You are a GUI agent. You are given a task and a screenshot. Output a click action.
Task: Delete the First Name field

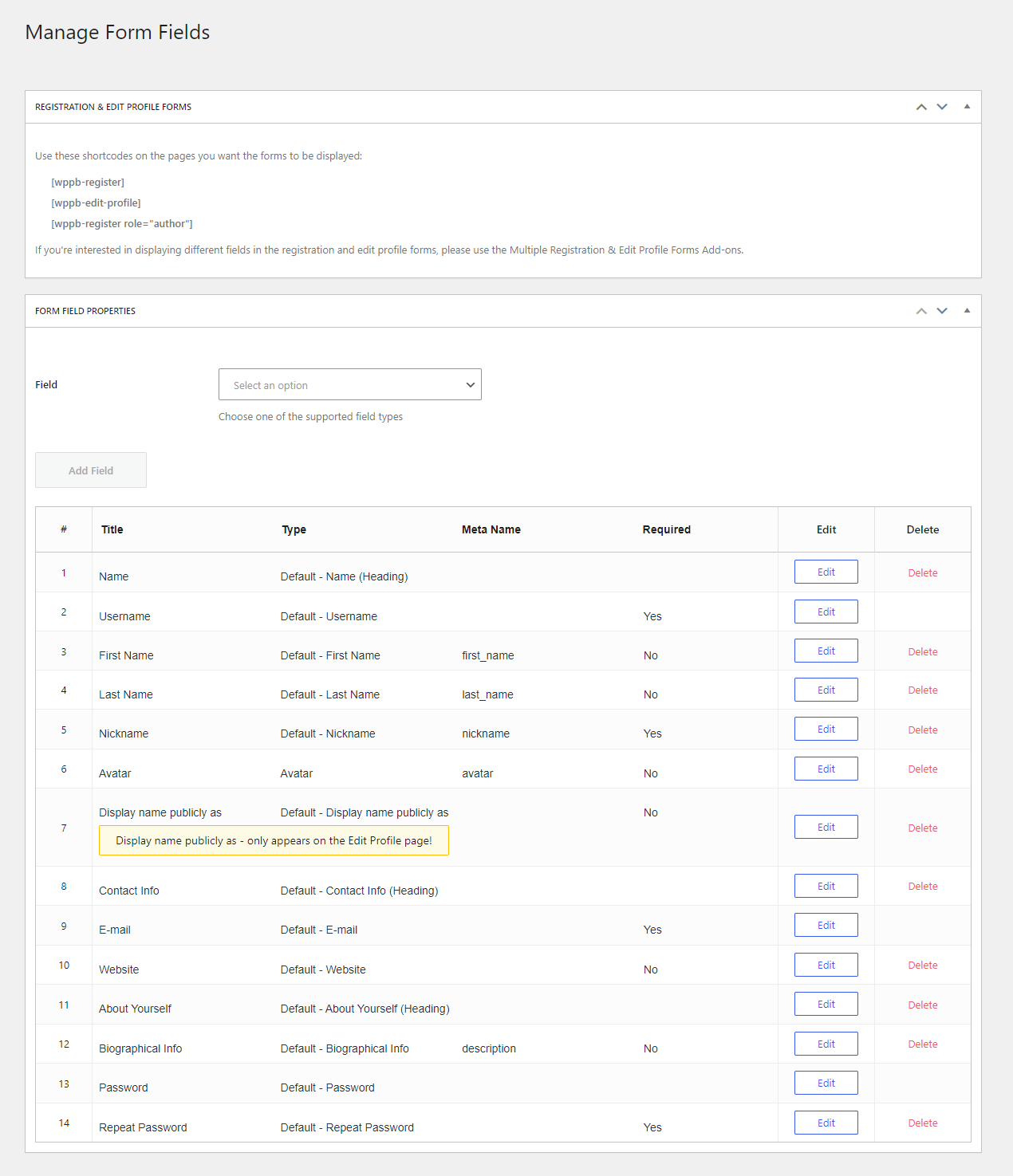pos(922,651)
